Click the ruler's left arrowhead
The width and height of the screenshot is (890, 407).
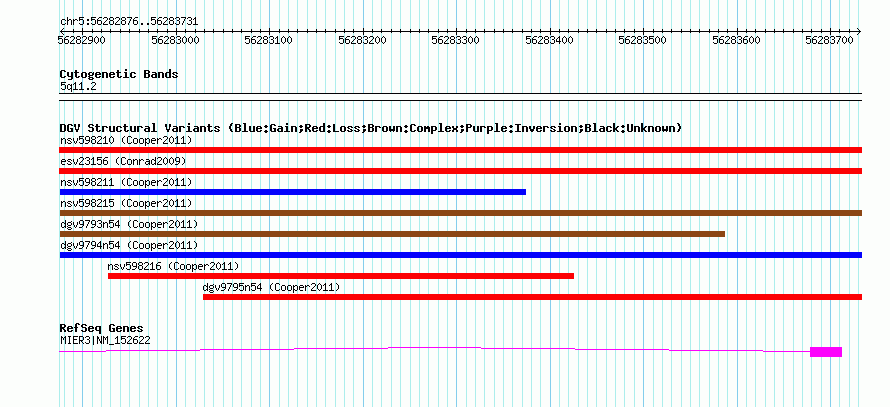click(61, 31)
